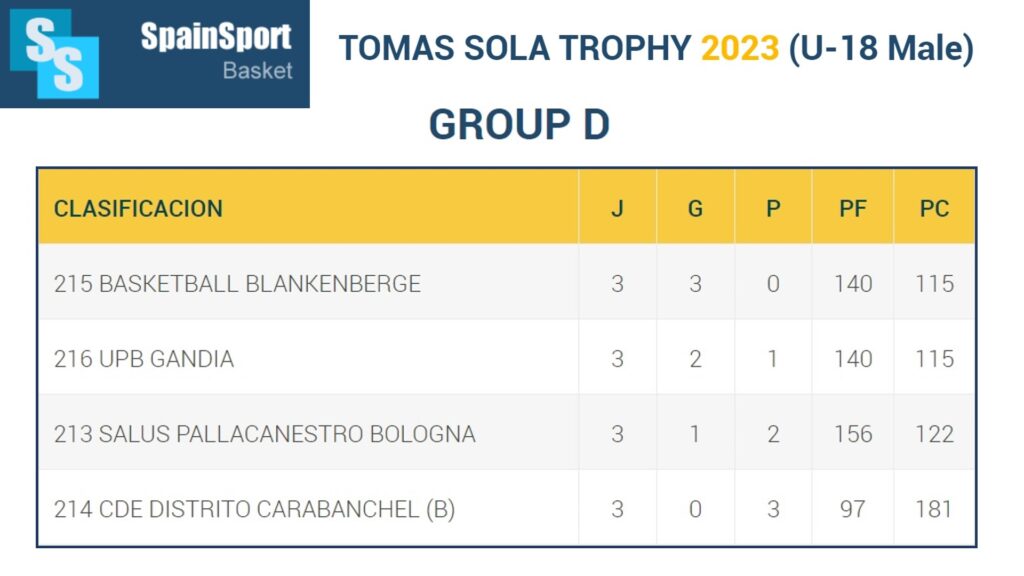This screenshot has height=576, width=1024.
Task: Select the CLASIFICACION column header
Action: (x=138, y=209)
